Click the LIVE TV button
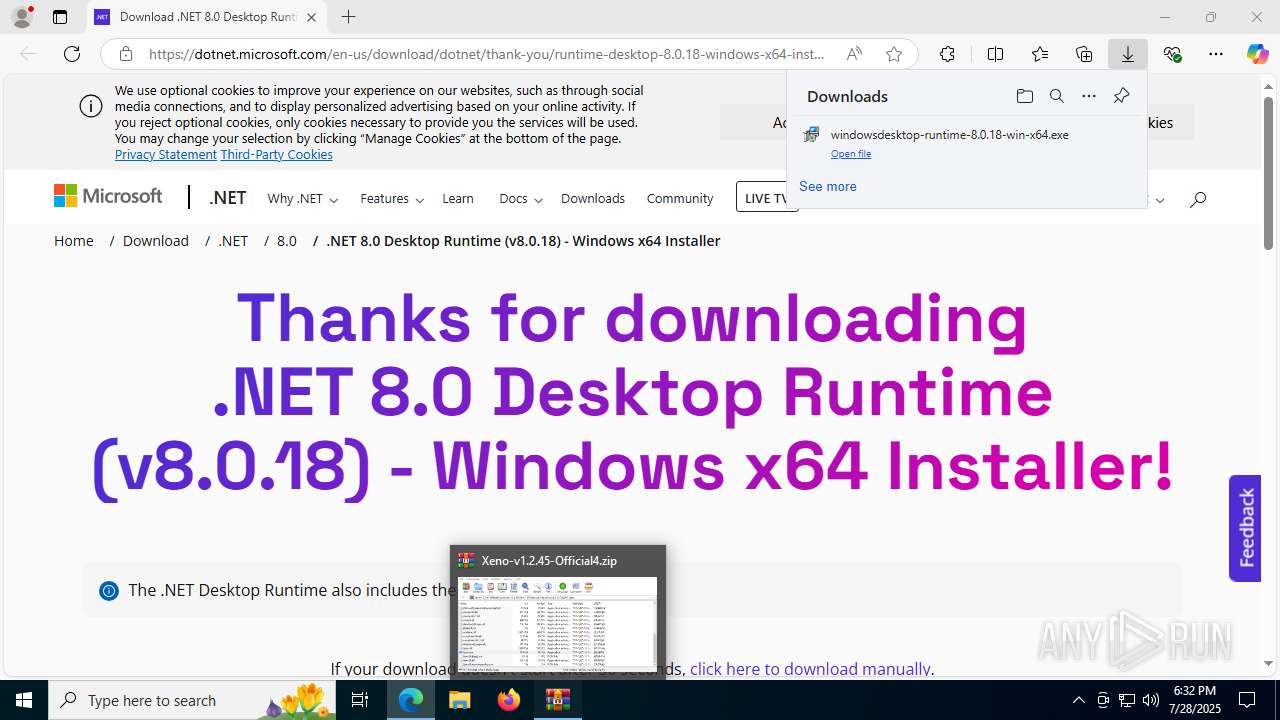Viewport: 1280px width, 720px height. (766, 197)
